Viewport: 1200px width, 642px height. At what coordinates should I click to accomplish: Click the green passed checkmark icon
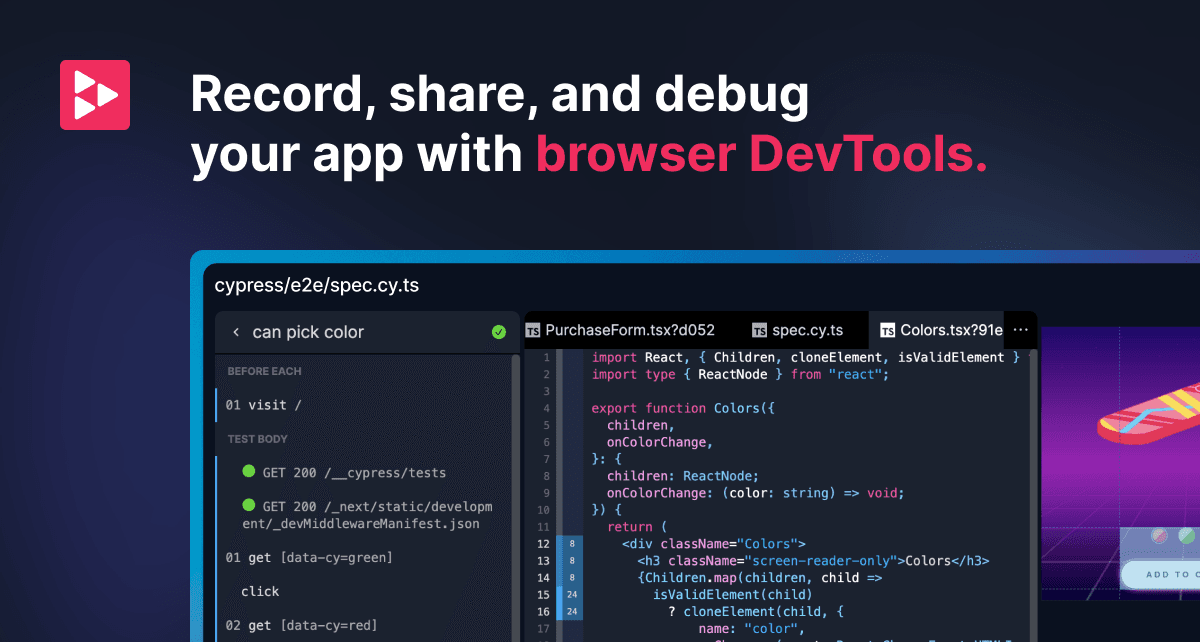(x=499, y=332)
